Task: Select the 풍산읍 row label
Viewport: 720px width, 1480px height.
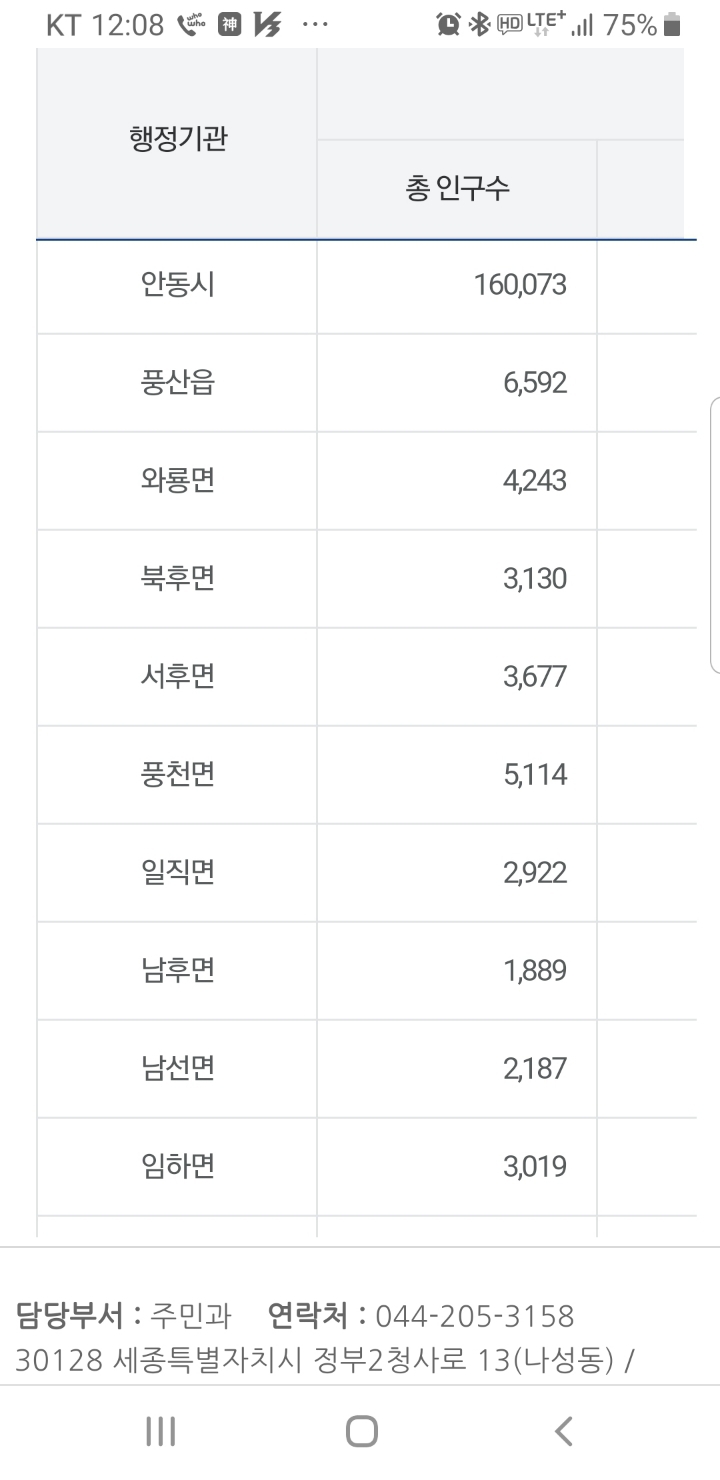Action: pyautogui.click(x=178, y=383)
